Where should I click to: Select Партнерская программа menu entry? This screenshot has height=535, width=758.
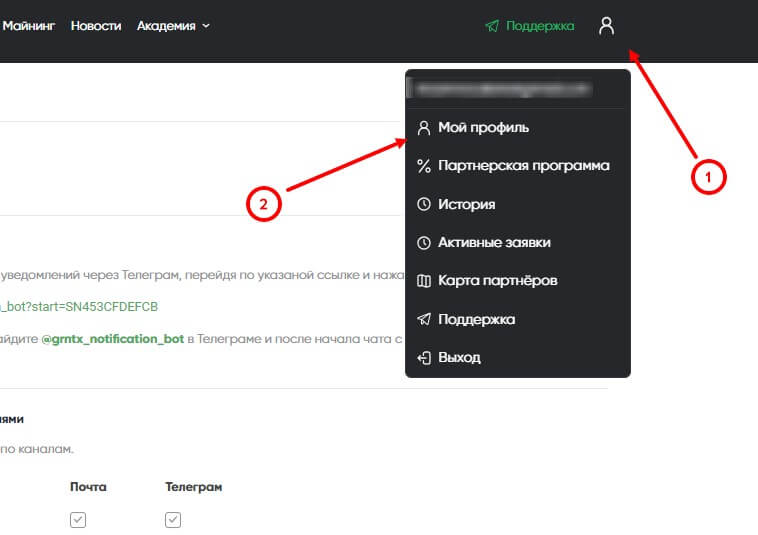pyautogui.click(x=523, y=166)
